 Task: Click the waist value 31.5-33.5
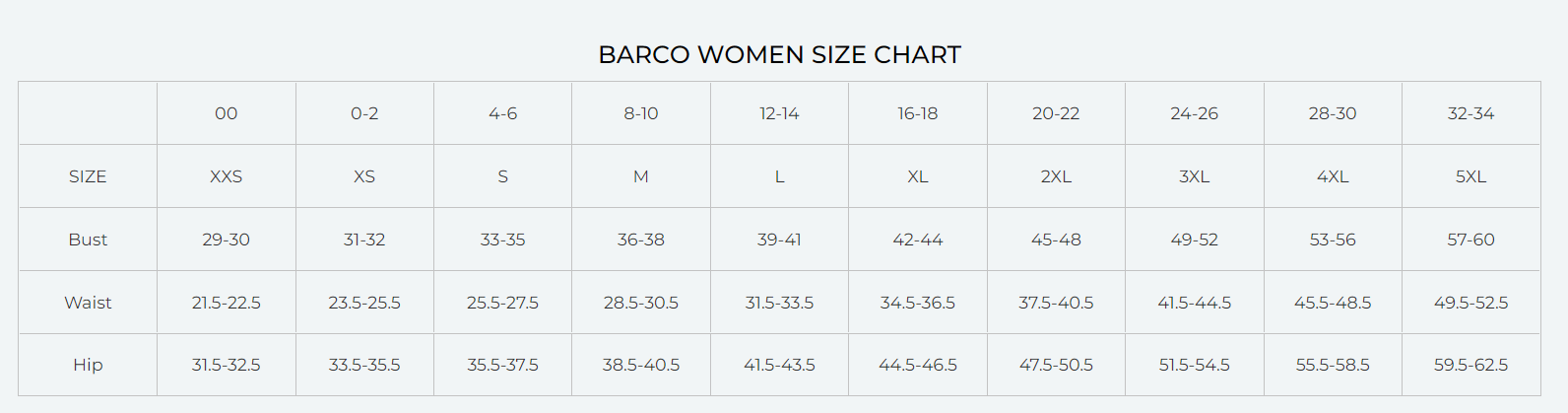pos(779,303)
